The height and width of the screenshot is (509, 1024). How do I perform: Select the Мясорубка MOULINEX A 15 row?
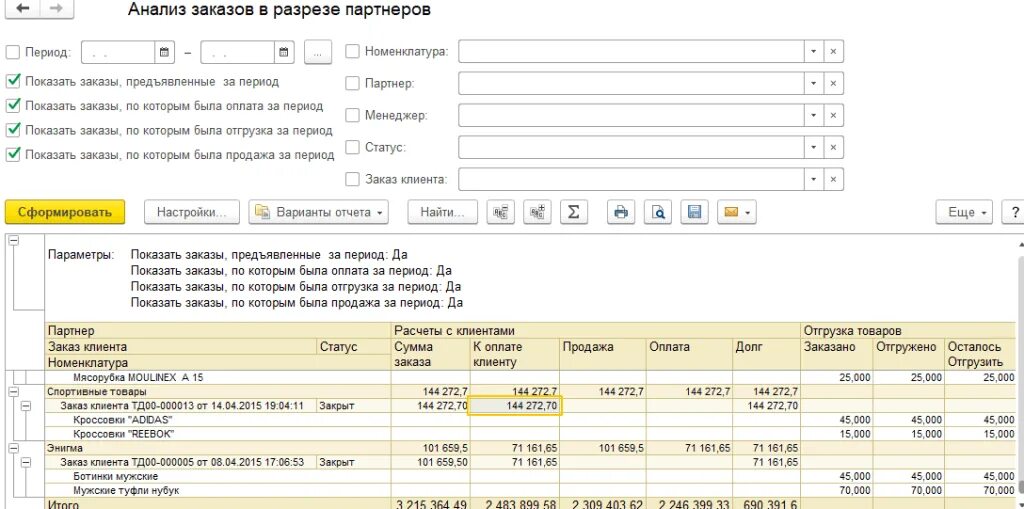[530, 378]
